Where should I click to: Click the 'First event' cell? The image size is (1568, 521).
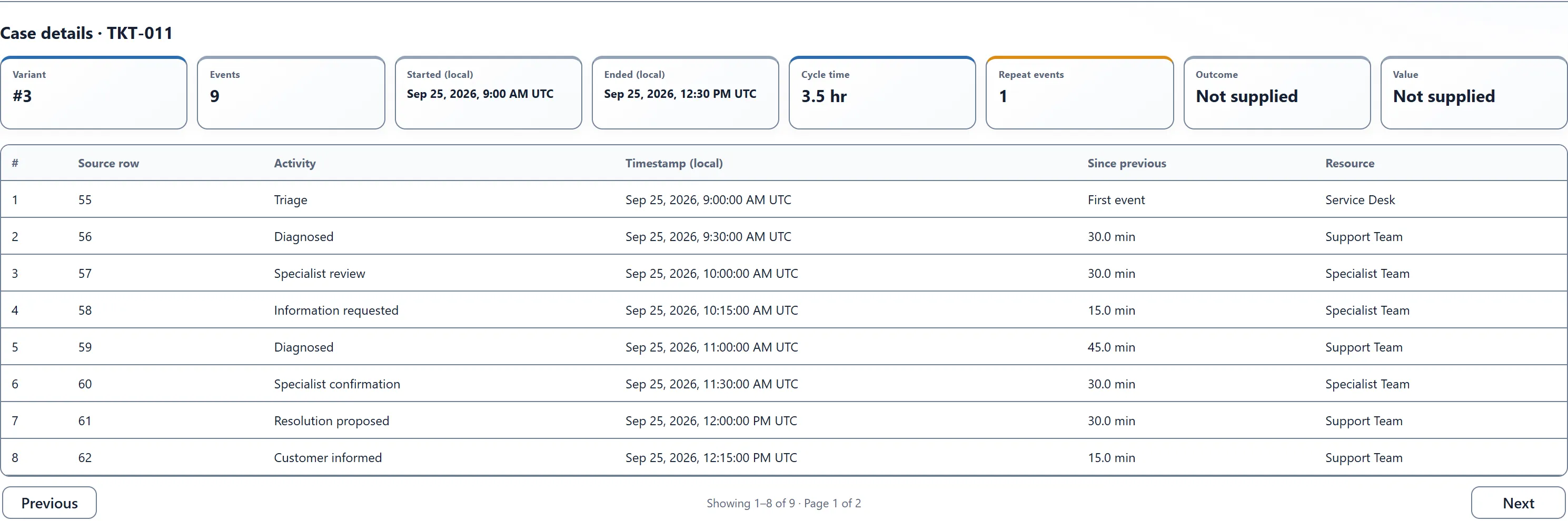[1116, 199]
